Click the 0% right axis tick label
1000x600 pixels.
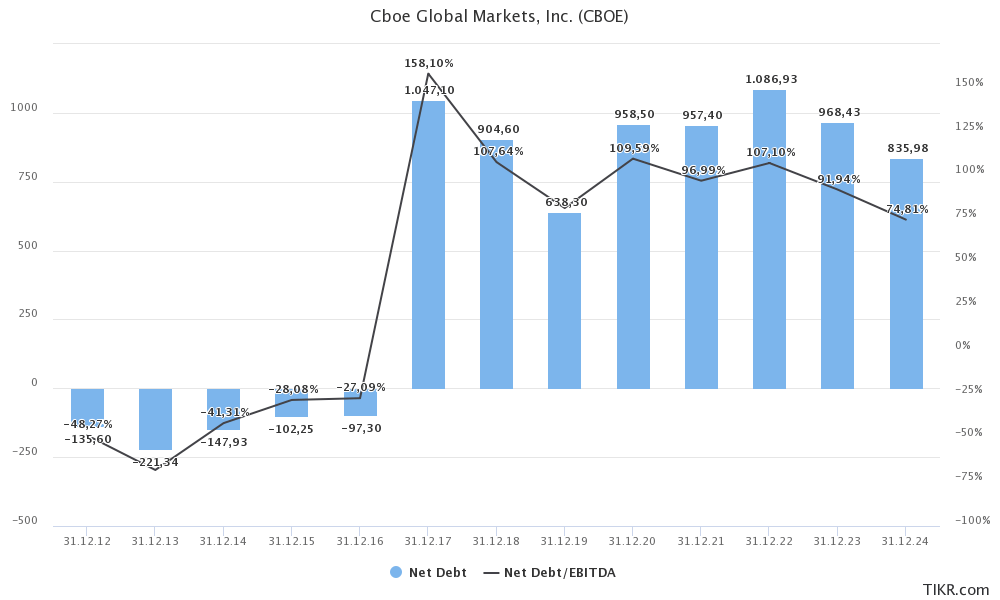962,345
